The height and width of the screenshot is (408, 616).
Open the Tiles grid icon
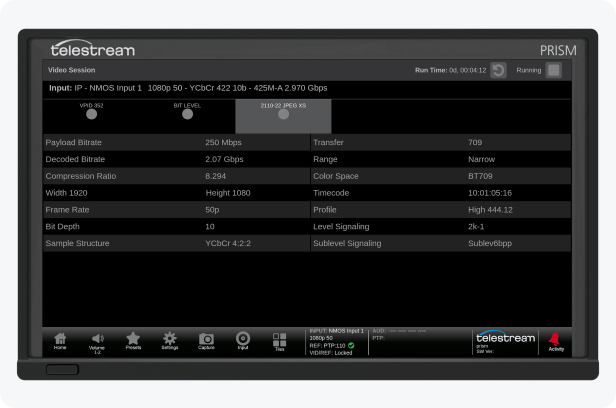(279, 342)
